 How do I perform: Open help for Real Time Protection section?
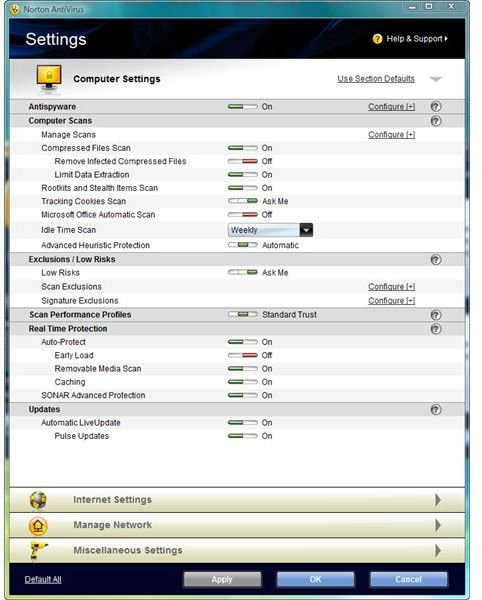436,329
